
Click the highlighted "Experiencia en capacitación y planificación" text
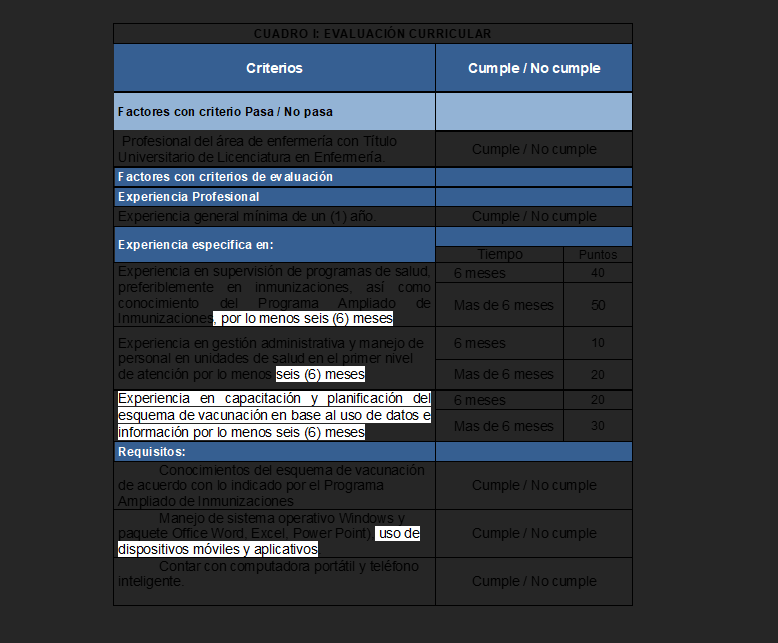click(x=274, y=415)
